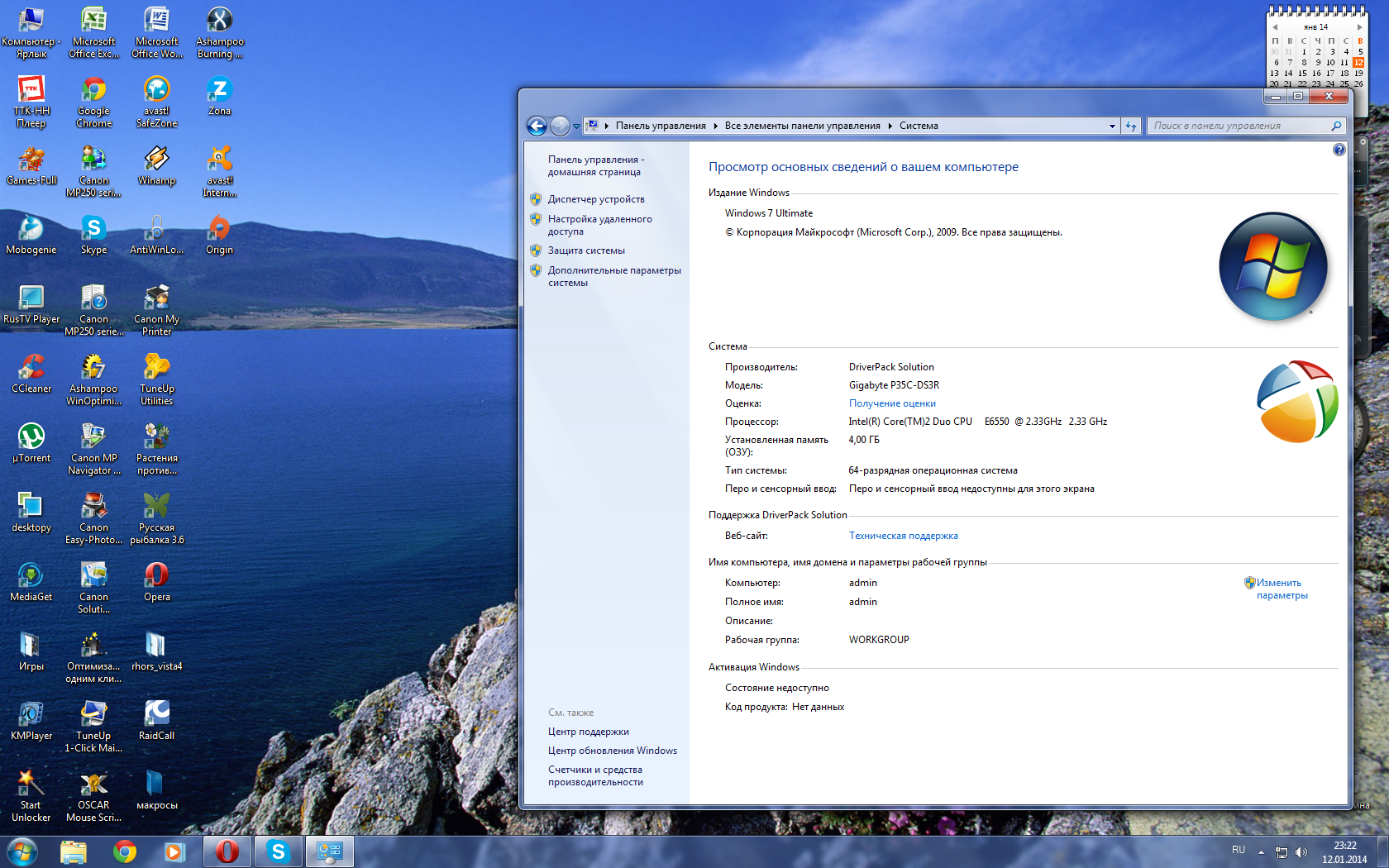Open the Canon My Printer desktop icon
The image size is (1389, 868).
pyautogui.click(x=156, y=311)
